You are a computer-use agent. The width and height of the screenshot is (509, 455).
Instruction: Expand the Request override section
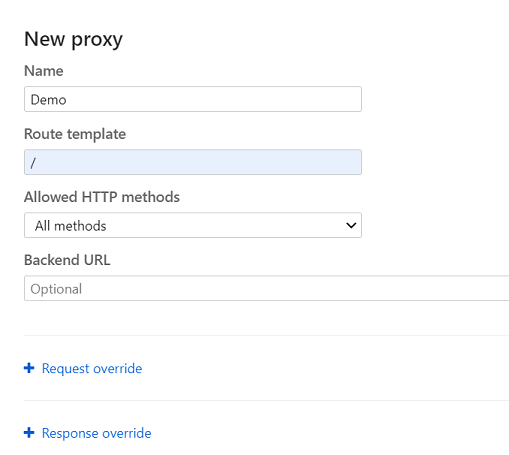pos(83,368)
